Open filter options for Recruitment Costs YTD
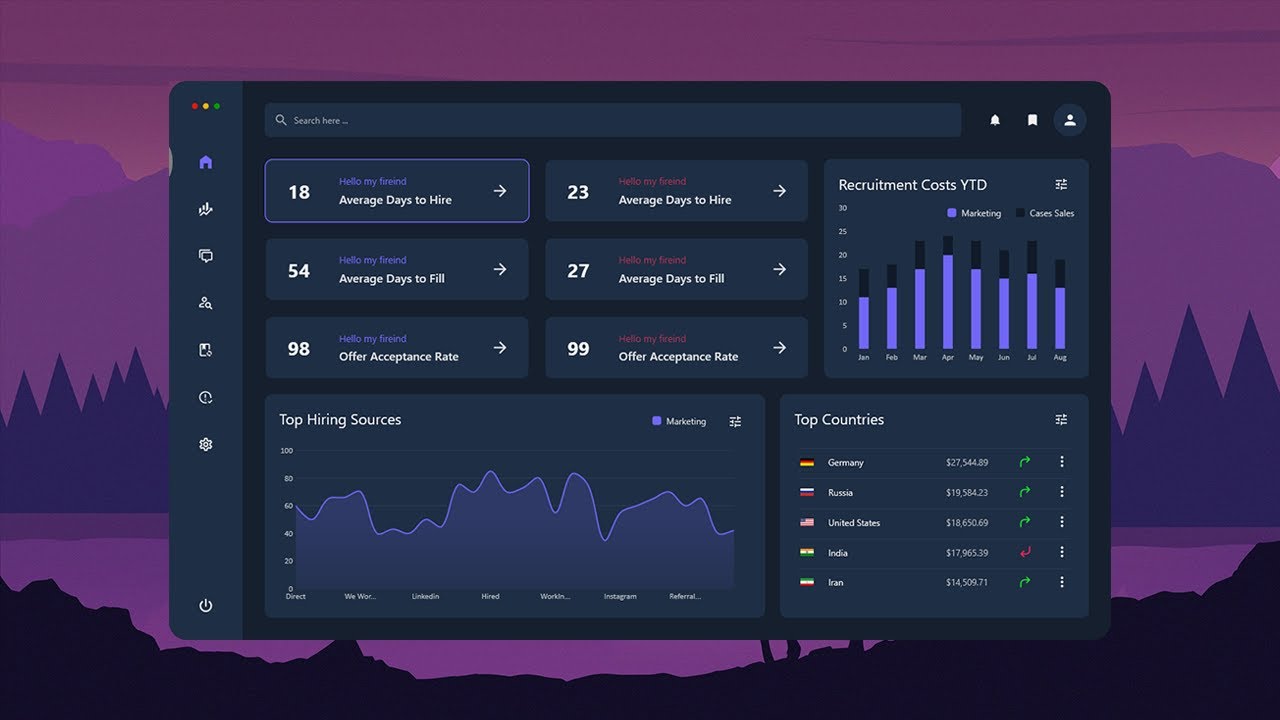 tap(1061, 184)
